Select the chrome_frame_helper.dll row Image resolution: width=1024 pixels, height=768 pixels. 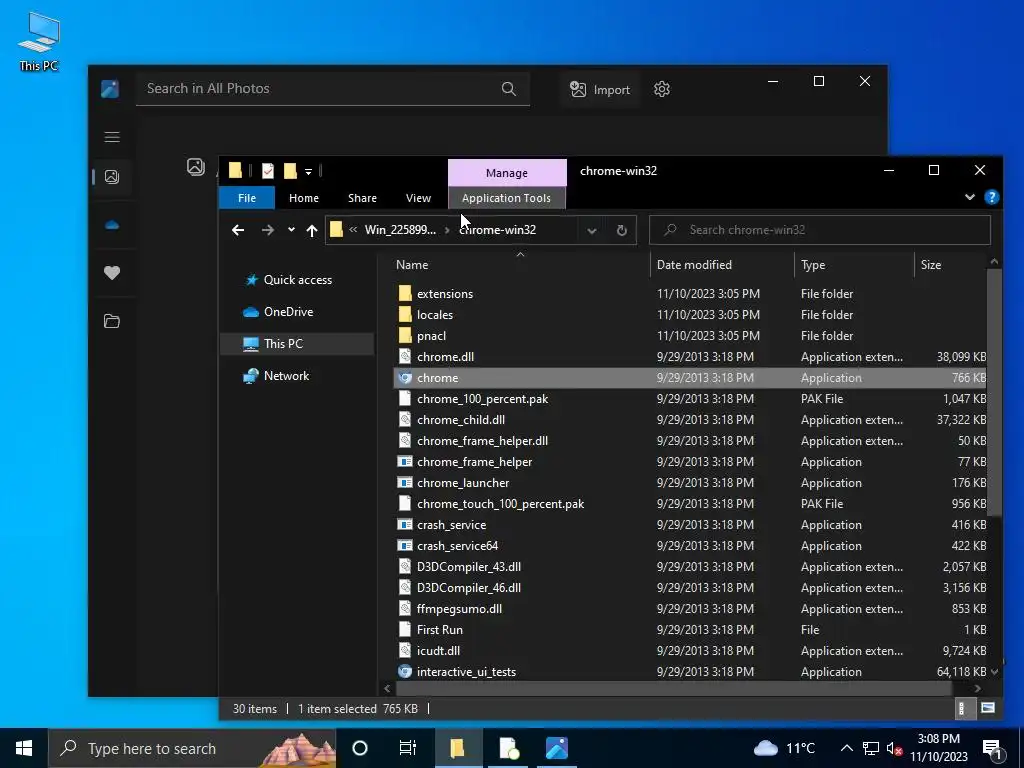(x=690, y=441)
